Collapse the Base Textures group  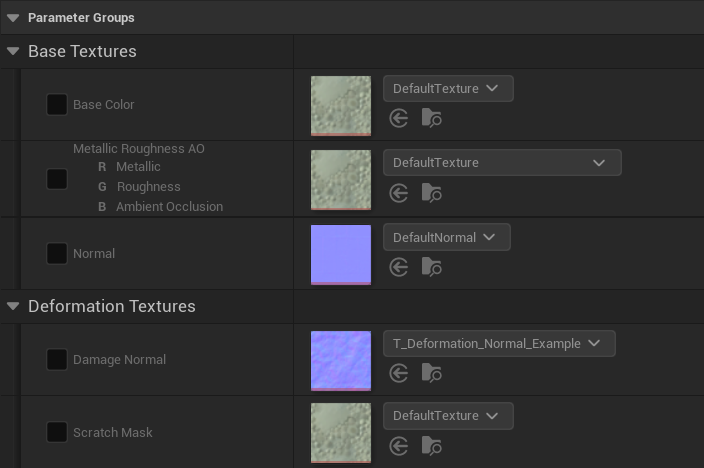pyautogui.click(x=13, y=51)
